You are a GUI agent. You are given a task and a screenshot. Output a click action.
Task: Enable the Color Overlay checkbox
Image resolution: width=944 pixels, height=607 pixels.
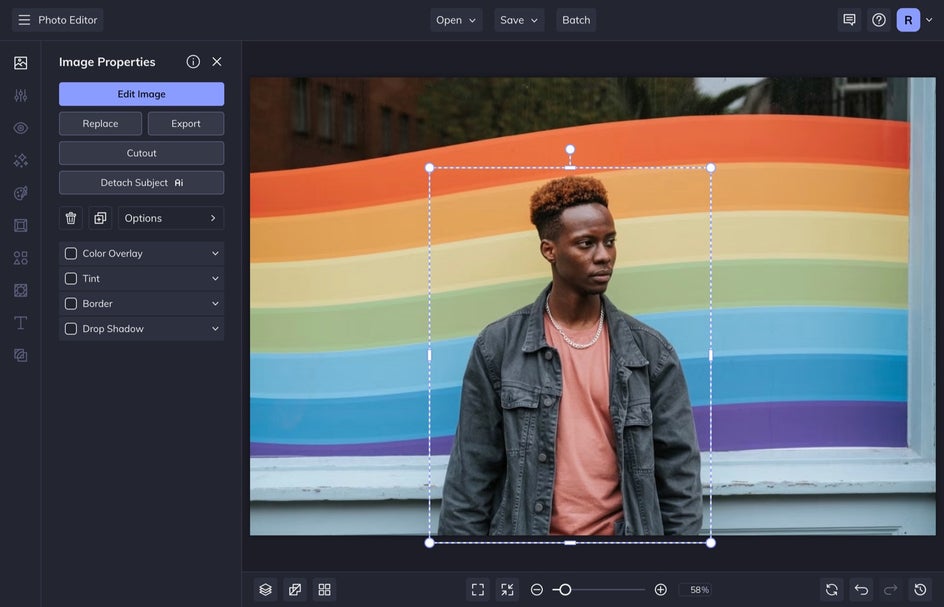[71, 254]
